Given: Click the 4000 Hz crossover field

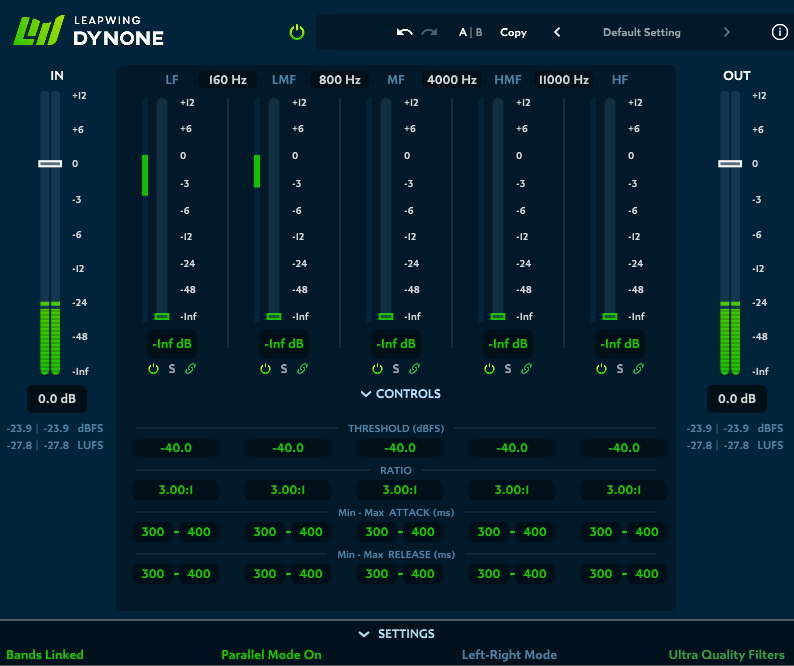Looking at the screenshot, I should tap(452, 80).
